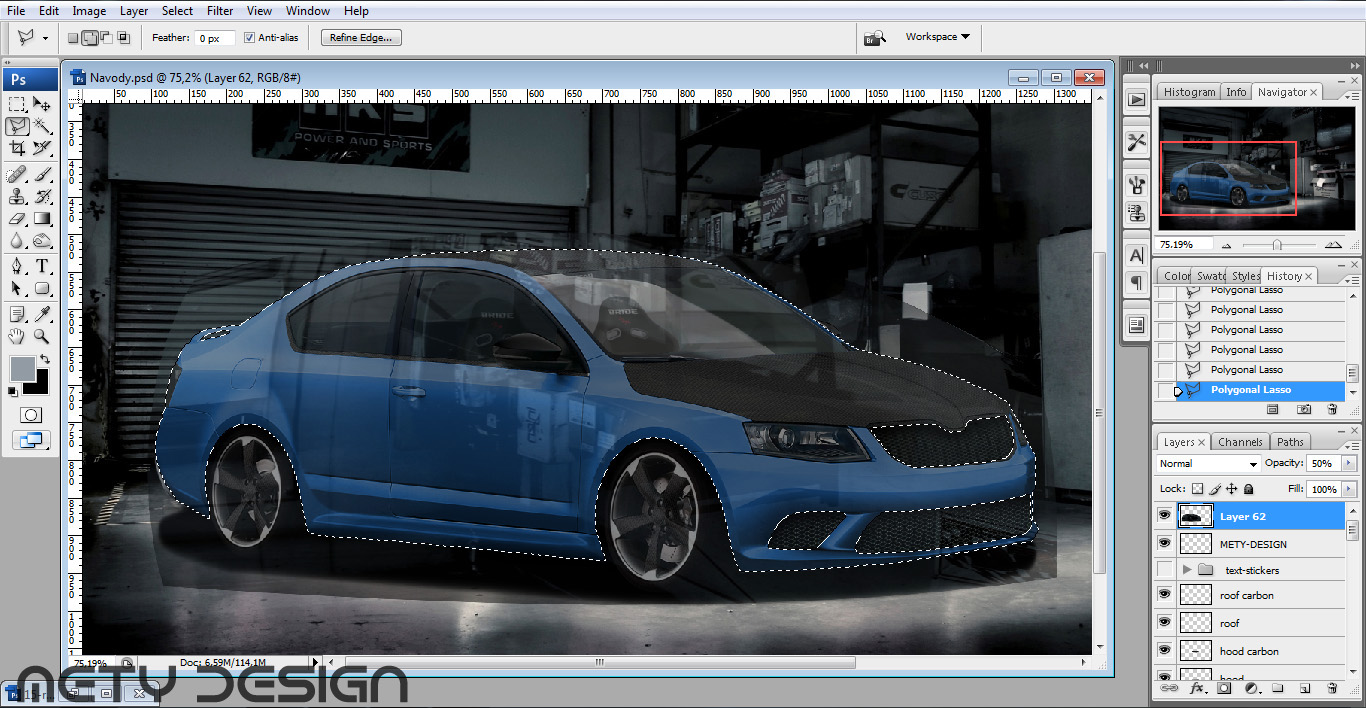Delete current state in History panel
Screen dimensions: 1366x708
(1332, 409)
